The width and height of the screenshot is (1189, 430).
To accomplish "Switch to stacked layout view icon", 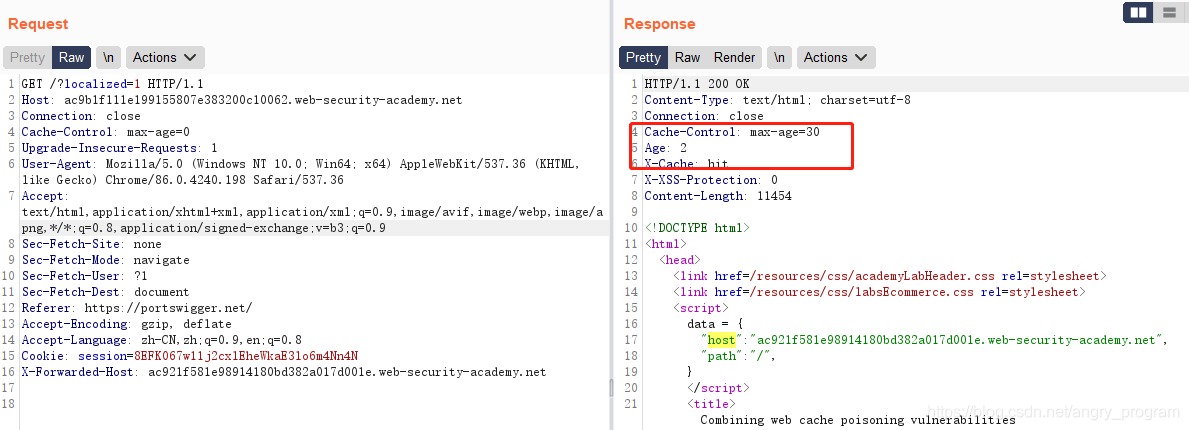I will 1167,12.
